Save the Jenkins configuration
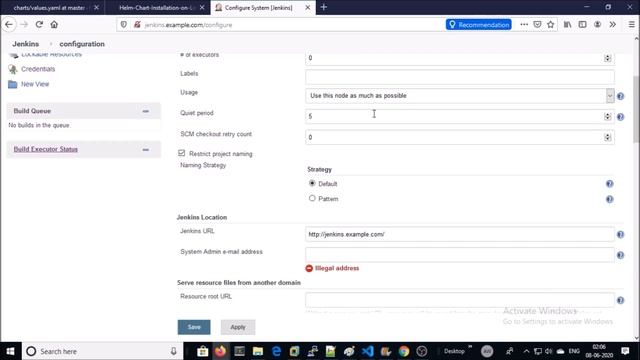This screenshot has height=360, width=640. [194, 327]
